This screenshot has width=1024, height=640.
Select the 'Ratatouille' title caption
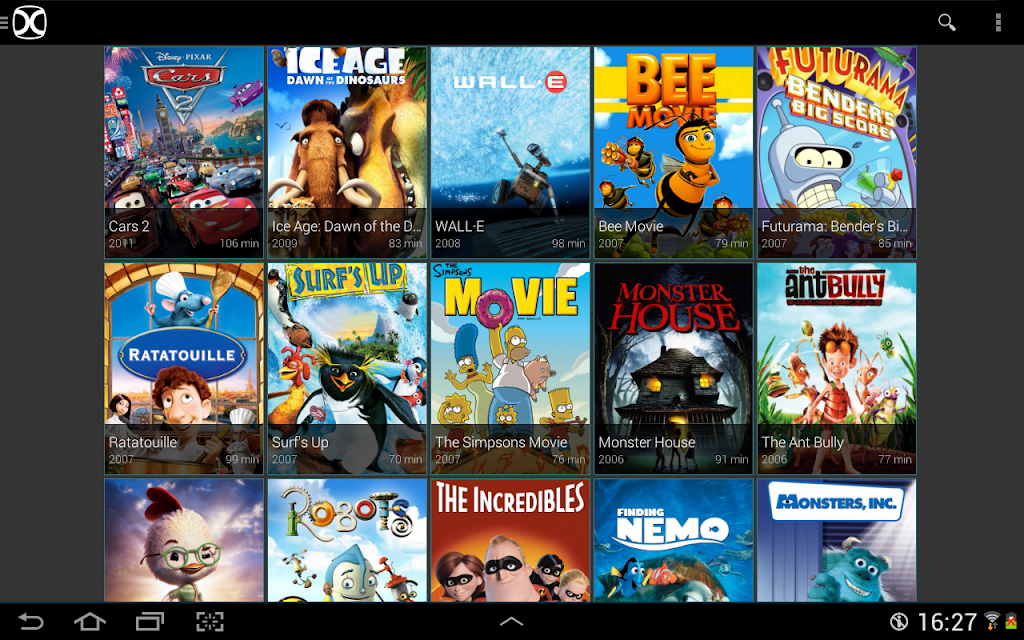pos(143,442)
